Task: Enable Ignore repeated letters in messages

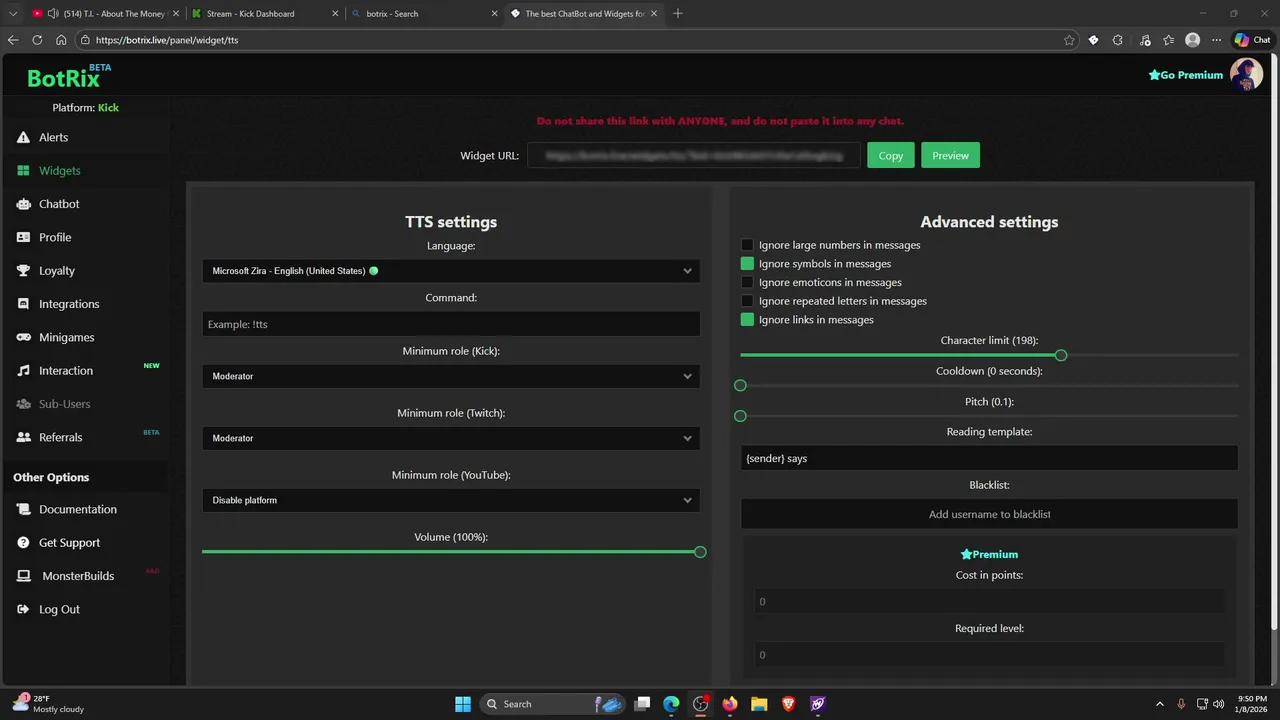Action: click(x=747, y=301)
